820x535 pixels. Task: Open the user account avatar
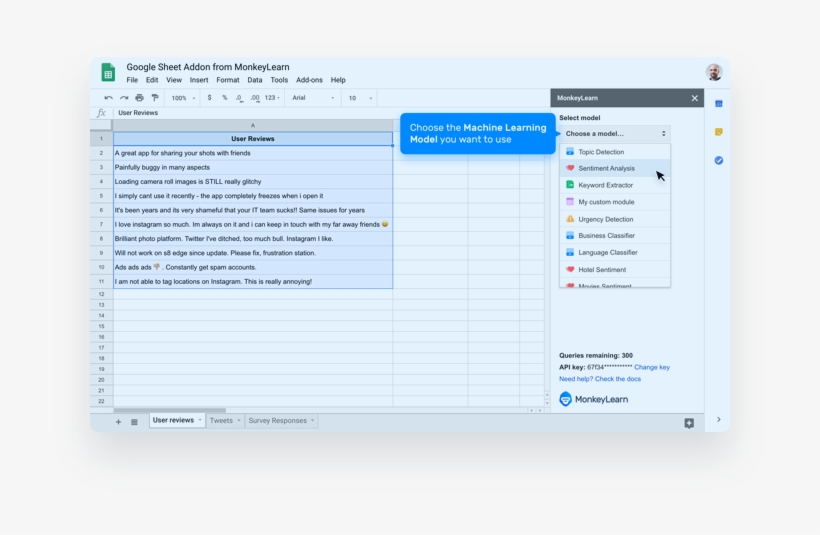point(714,72)
